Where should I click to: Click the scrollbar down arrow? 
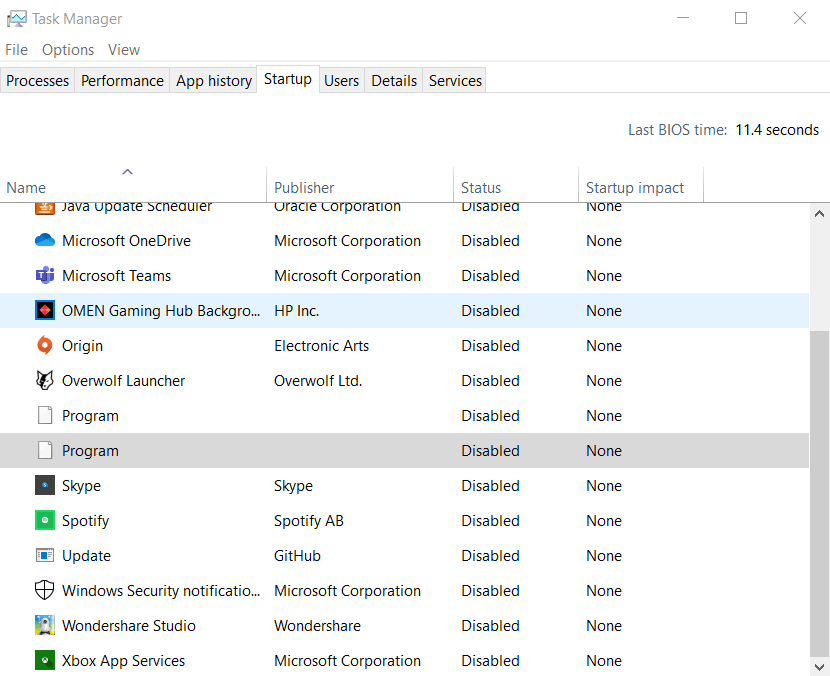[820, 665]
